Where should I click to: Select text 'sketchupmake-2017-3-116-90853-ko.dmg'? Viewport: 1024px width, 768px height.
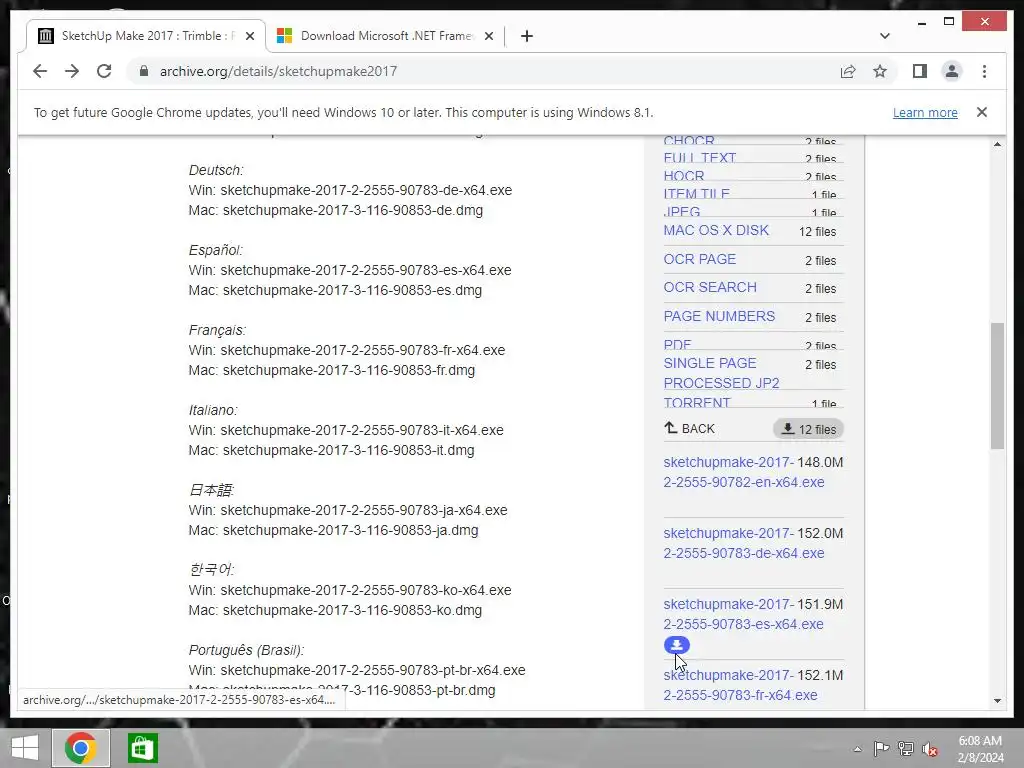[352, 610]
